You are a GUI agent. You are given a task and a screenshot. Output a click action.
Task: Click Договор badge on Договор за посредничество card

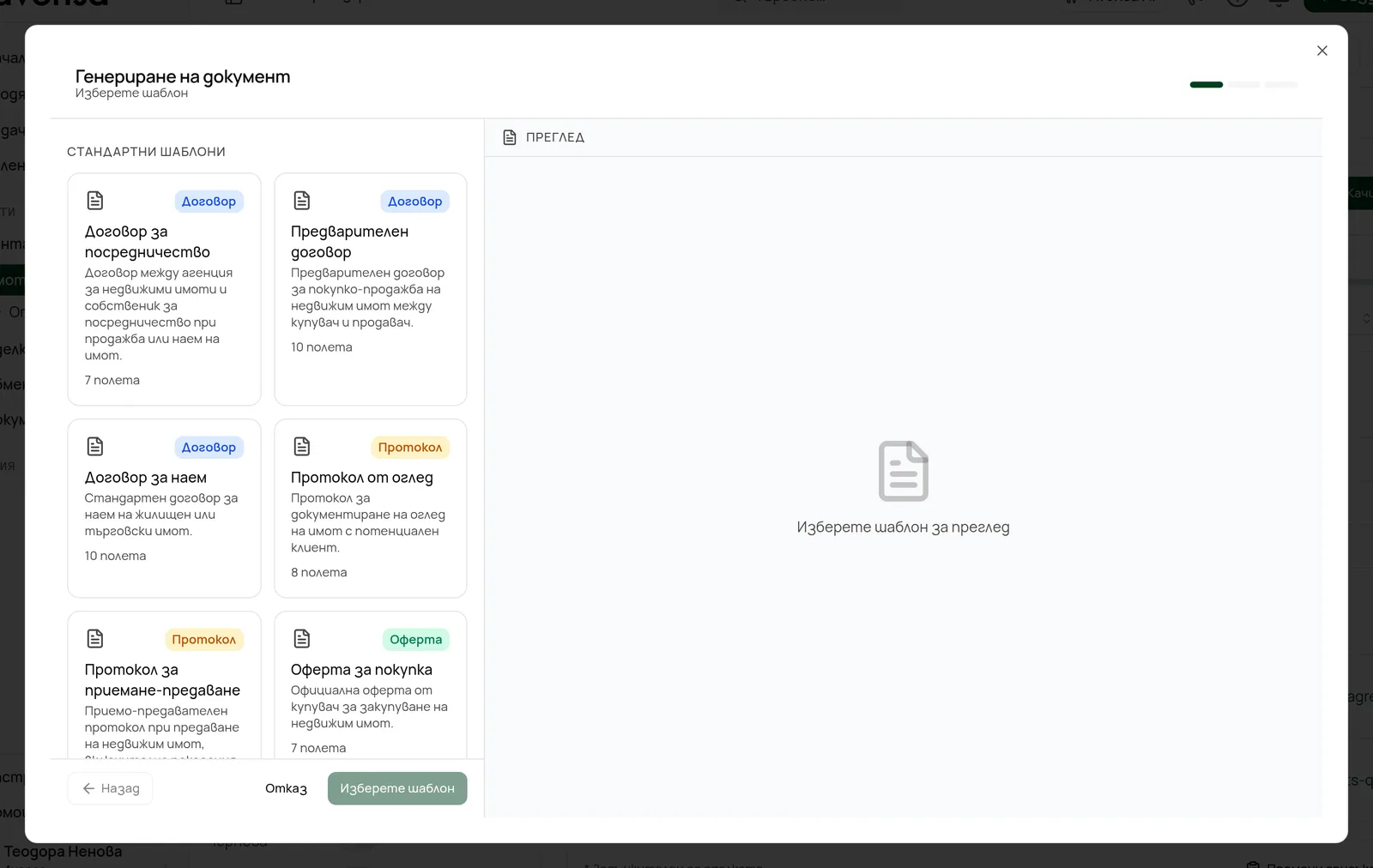tap(209, 202)
